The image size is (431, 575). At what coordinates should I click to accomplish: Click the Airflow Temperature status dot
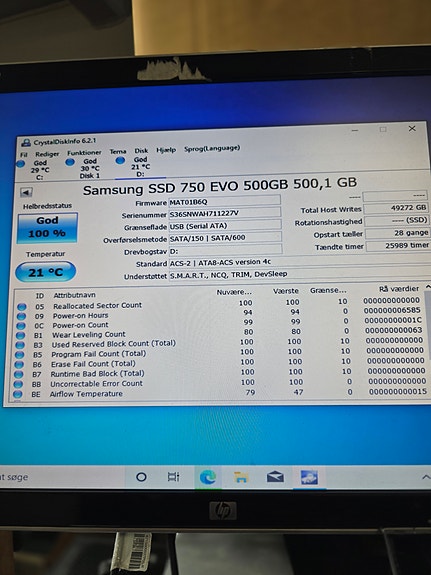click(x=17, y=394)
